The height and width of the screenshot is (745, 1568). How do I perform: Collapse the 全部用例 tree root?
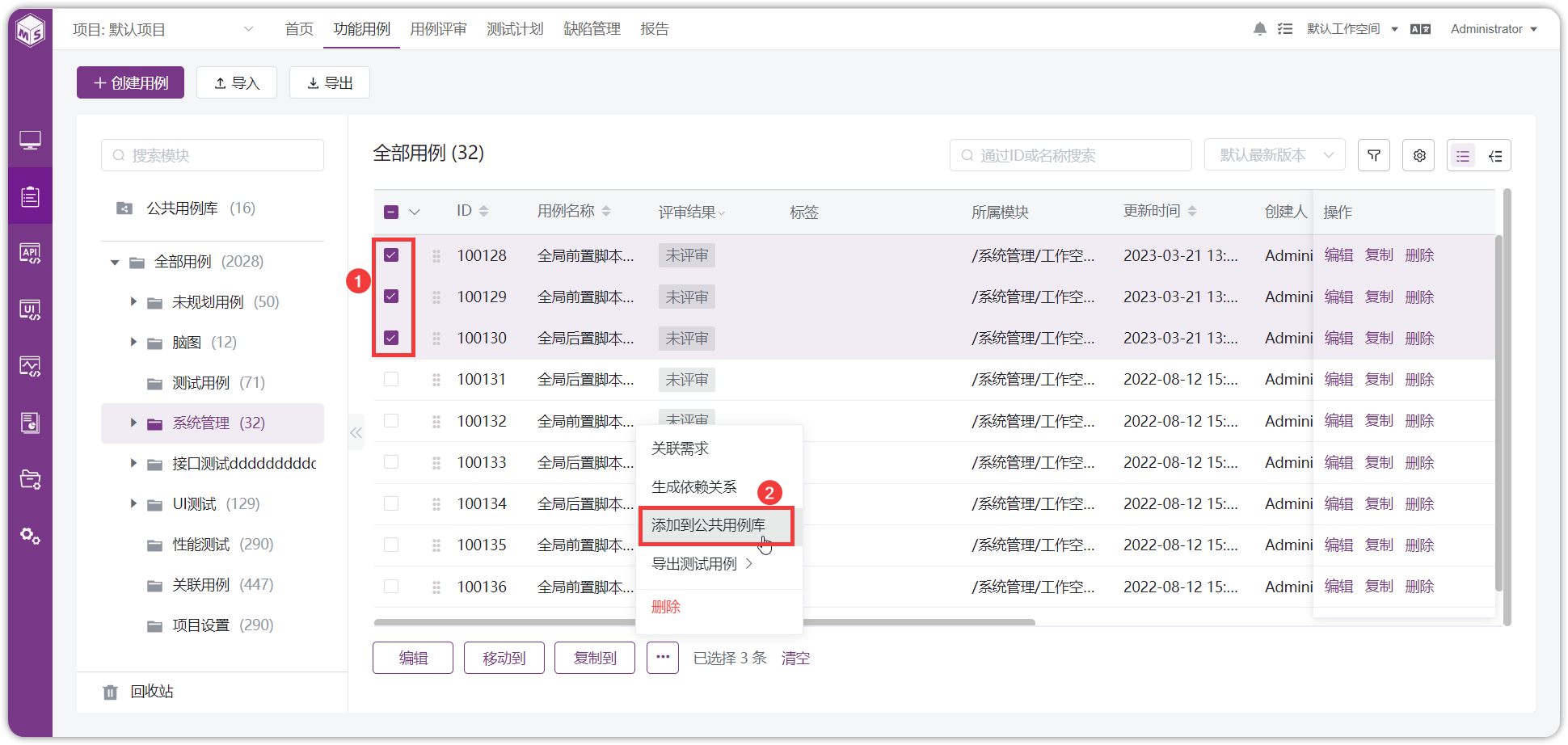click(x=115, y=262)
